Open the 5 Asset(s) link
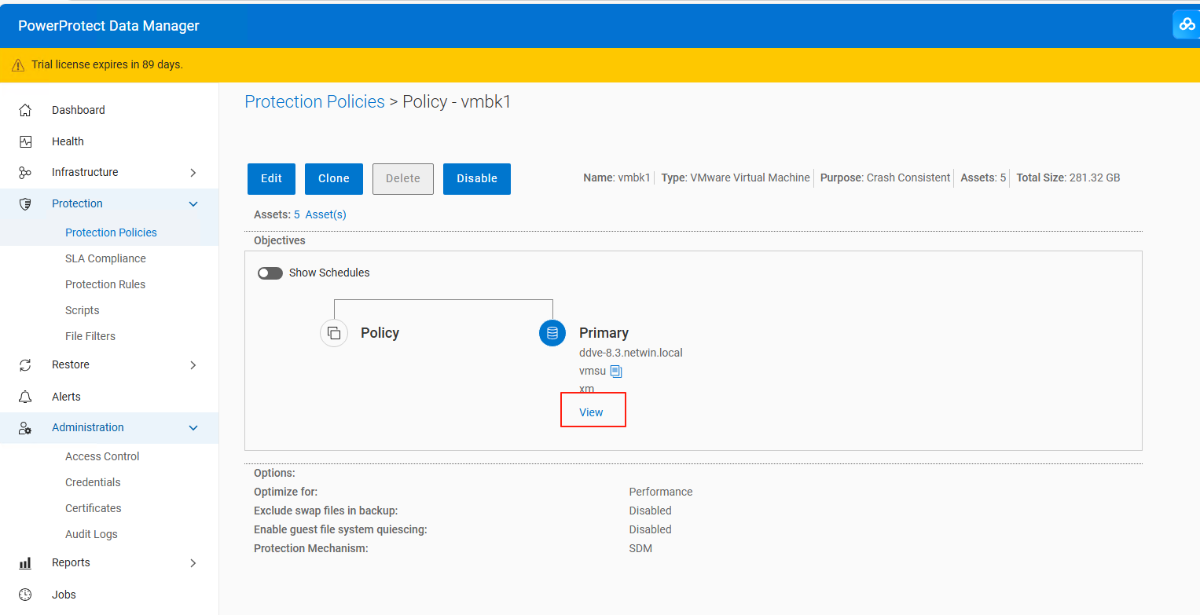Screen dimensions: 1200x615 pos(320,215)
